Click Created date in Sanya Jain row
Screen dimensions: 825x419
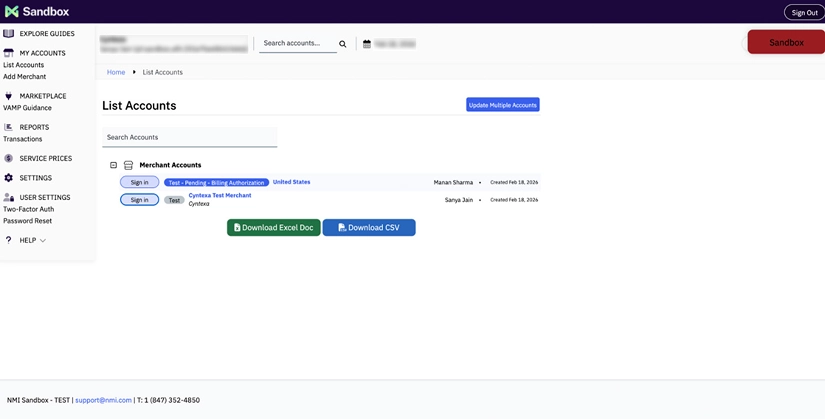pos(514,200)
